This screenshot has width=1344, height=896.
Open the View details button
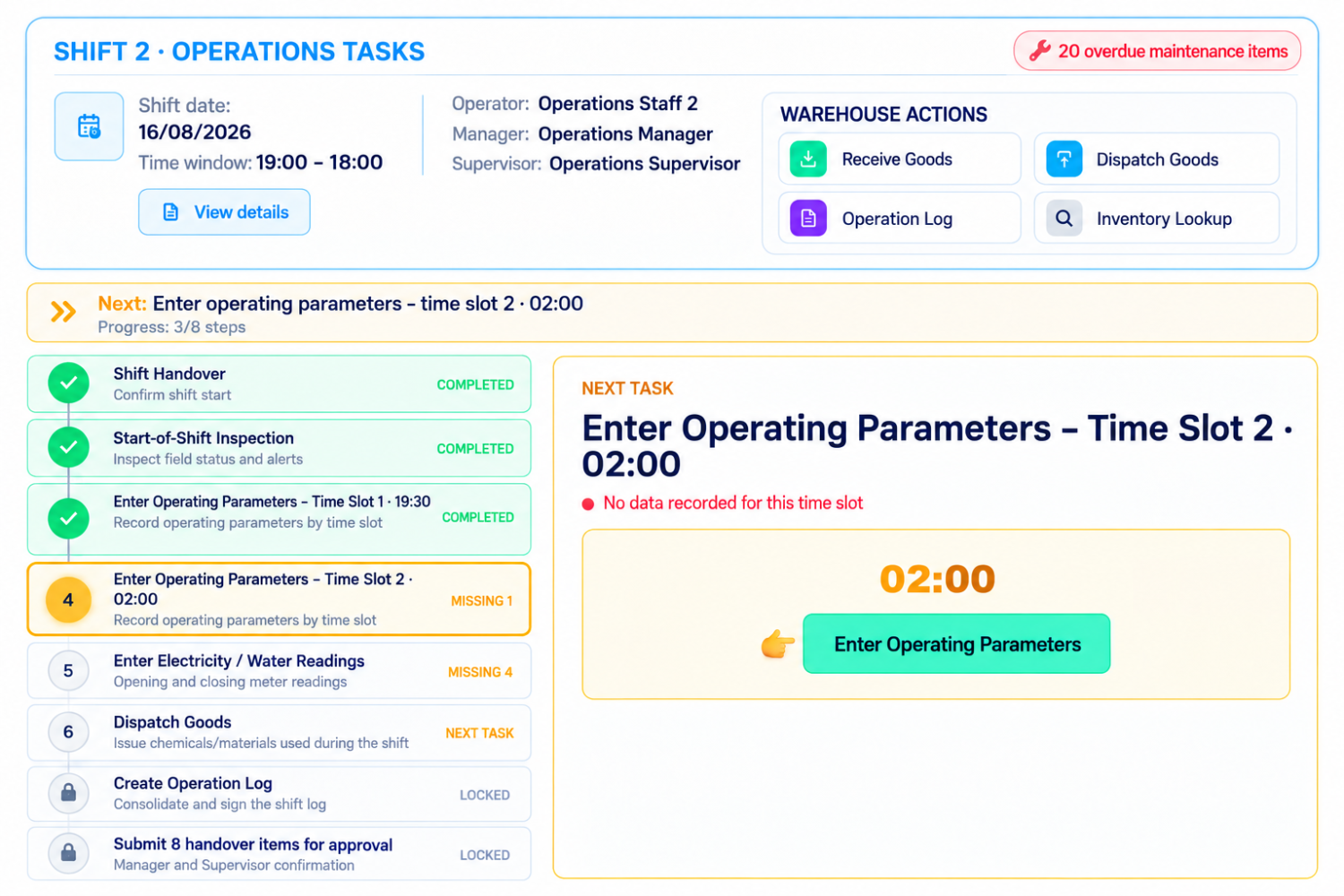(x=224, y=212)
